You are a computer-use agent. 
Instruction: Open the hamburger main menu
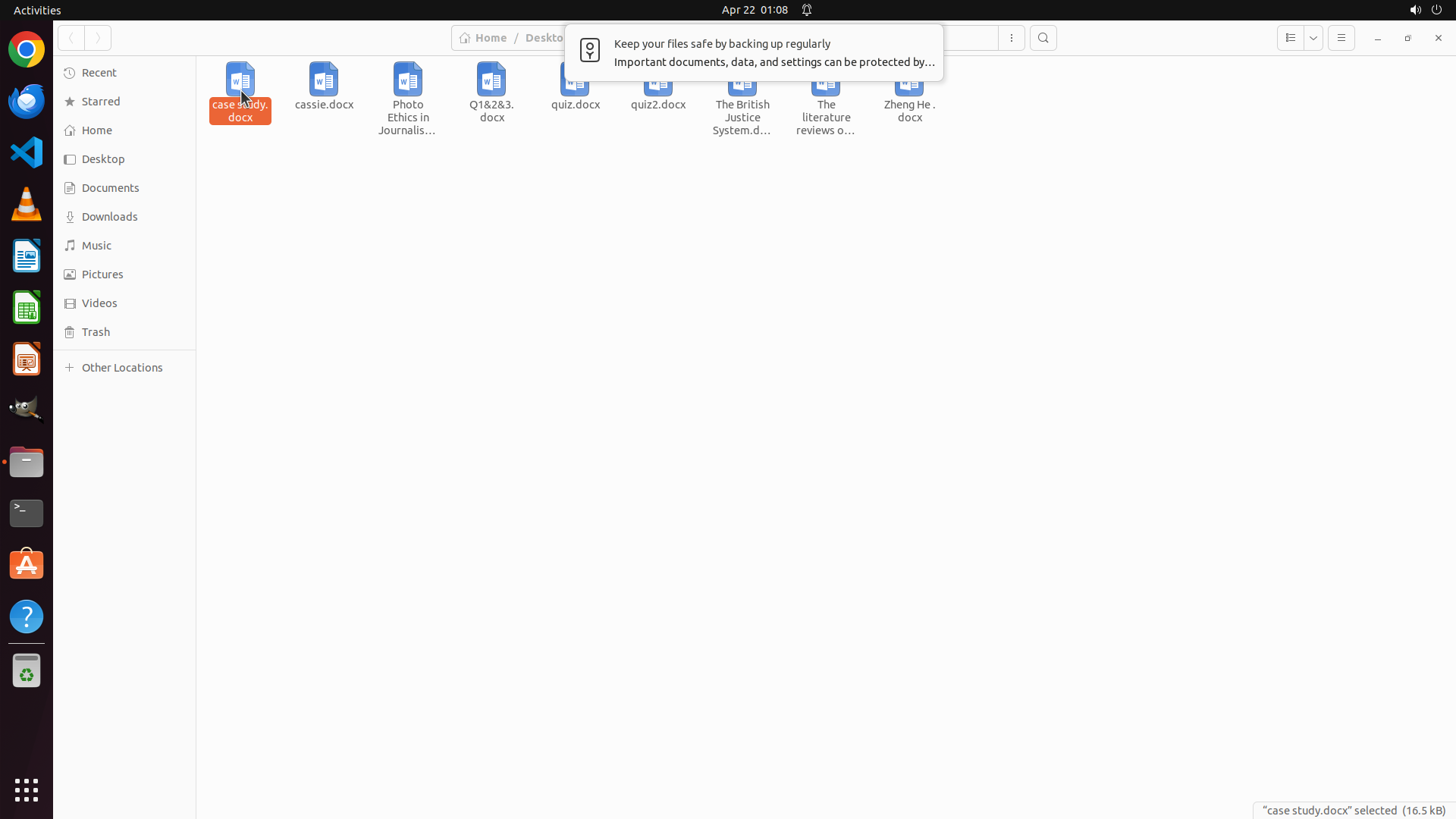tap(1341, 38)
